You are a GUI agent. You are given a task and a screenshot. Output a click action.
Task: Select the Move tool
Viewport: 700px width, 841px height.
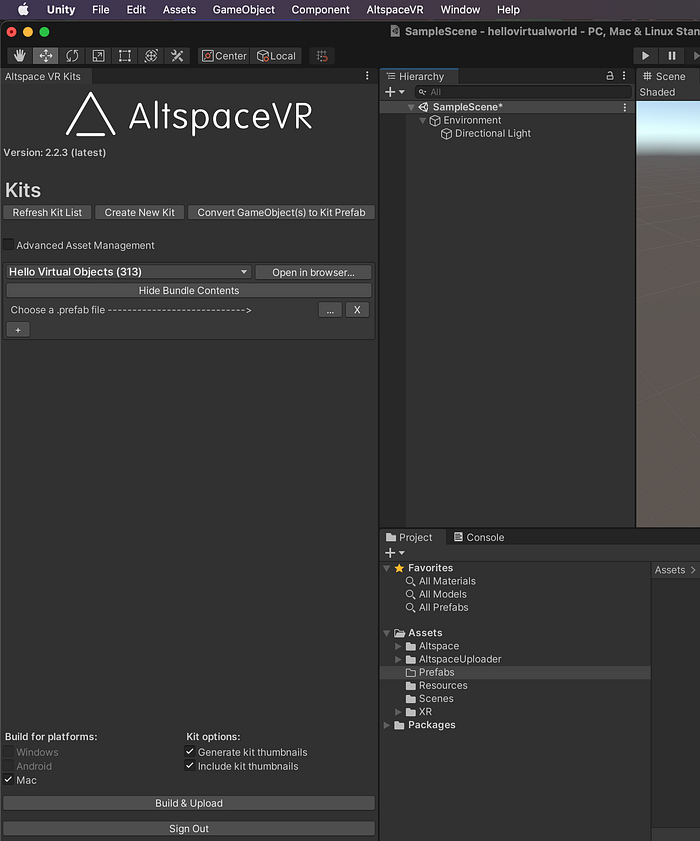(46, 56)
